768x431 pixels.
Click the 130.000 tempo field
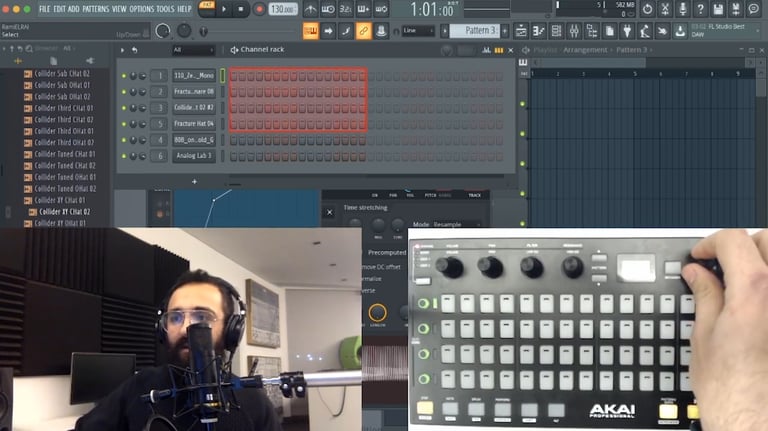[283, 9]
